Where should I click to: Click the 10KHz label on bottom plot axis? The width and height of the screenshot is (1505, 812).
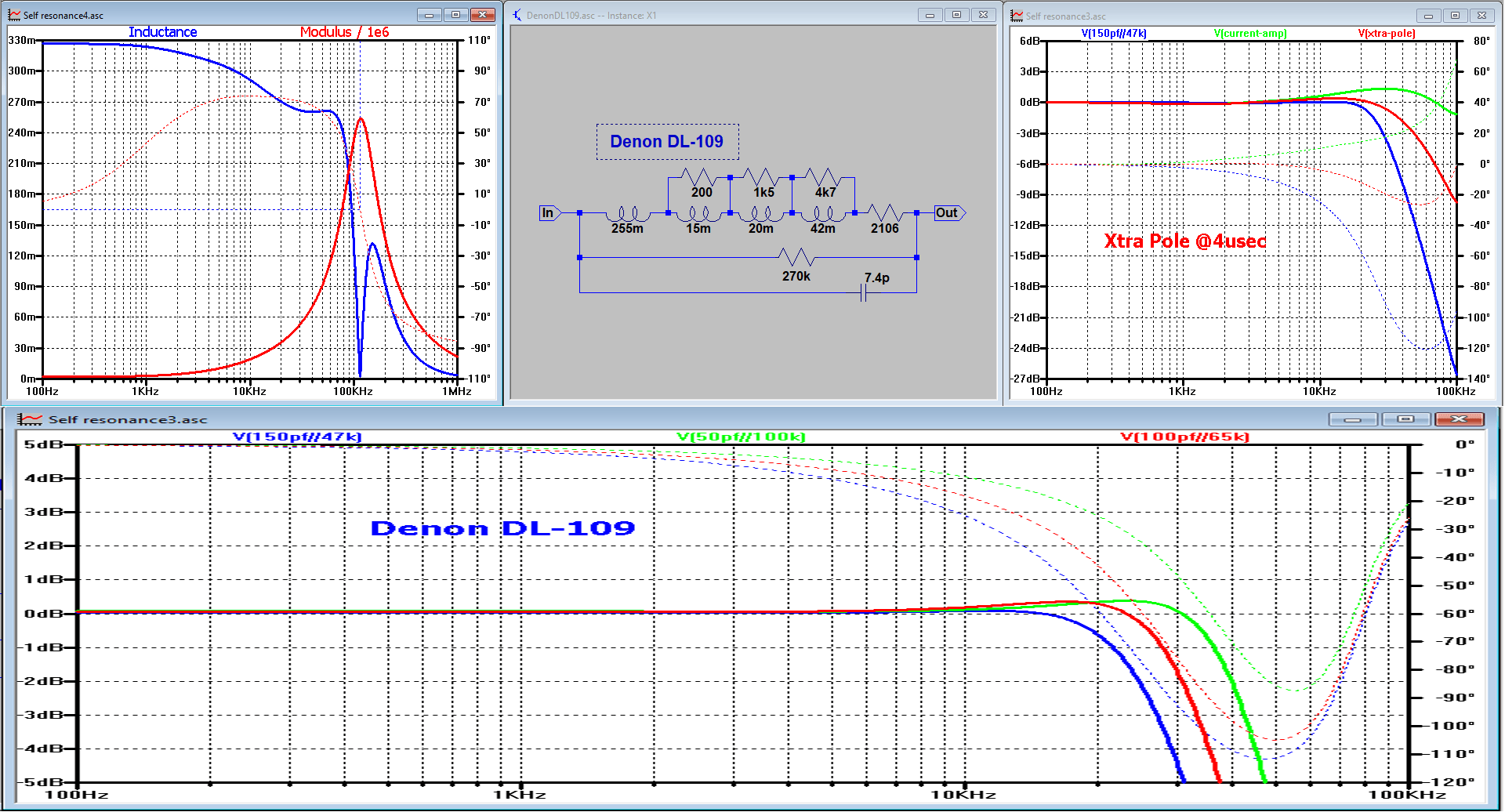pyautogui.click(x=963, y=795)
